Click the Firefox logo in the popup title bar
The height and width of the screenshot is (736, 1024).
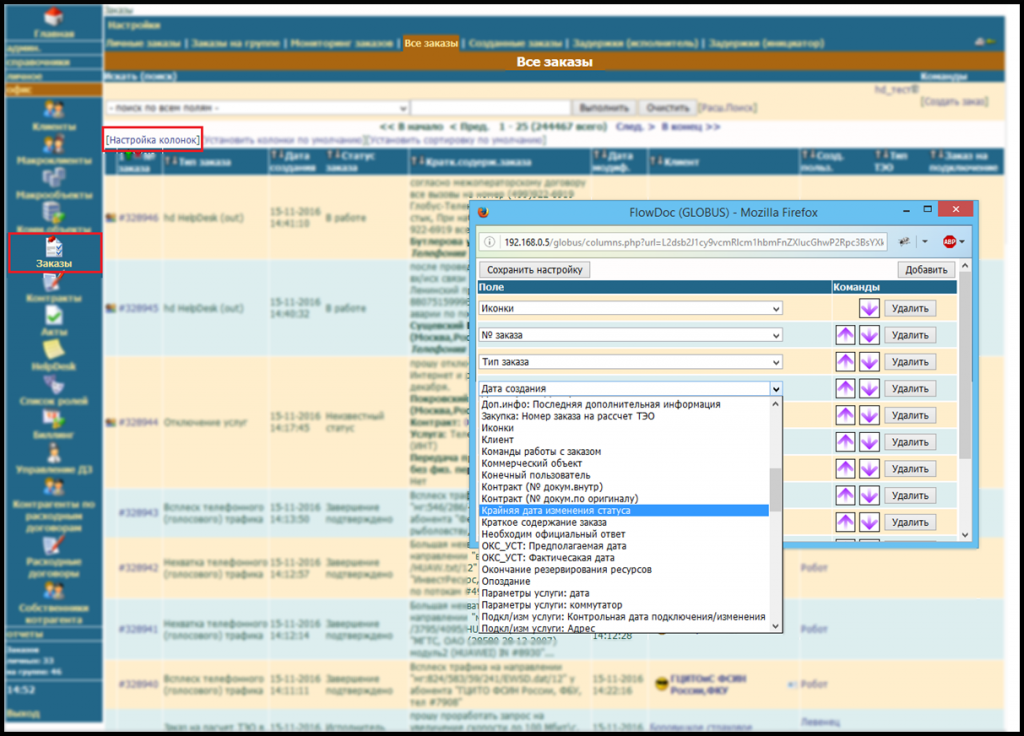coord(483,212)
